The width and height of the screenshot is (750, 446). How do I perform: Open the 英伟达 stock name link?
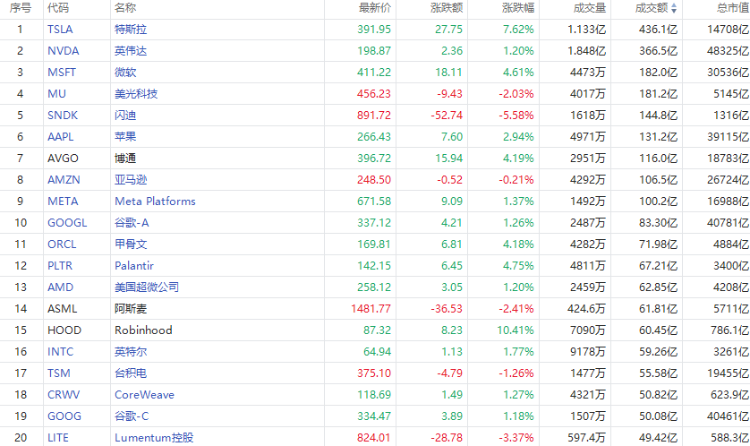pyautogui.click(x=131, y=51)
